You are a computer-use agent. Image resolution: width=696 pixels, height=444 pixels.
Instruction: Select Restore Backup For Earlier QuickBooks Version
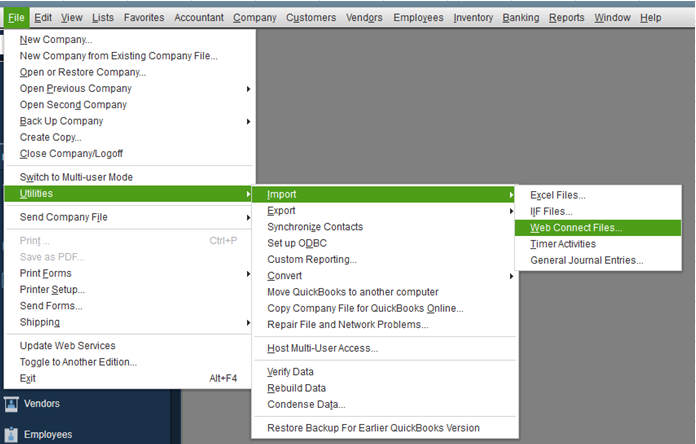tap(385, 428)
